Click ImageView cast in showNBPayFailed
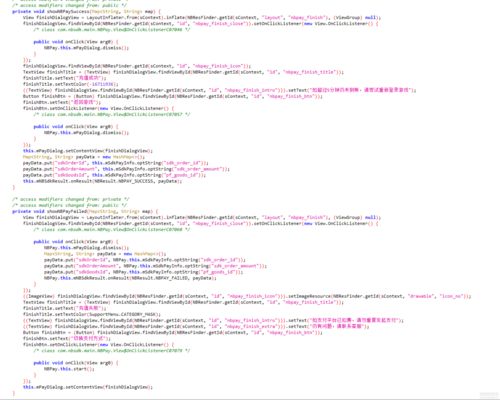 point(39,296)
